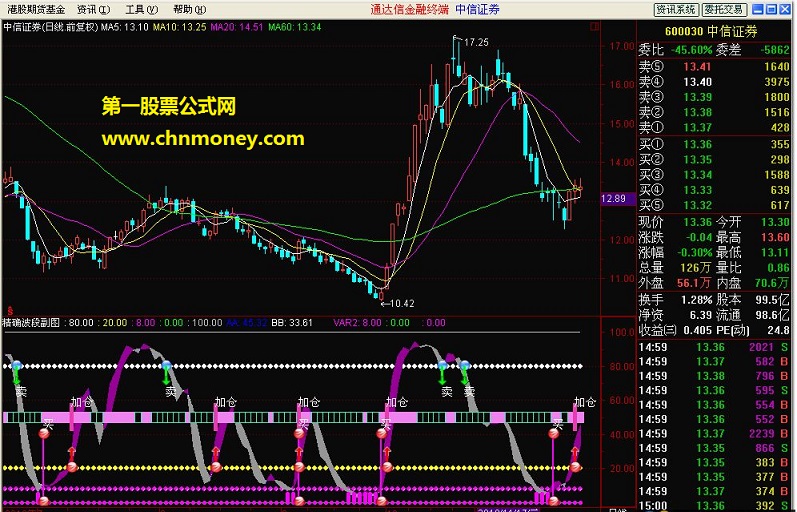Select the 15:00 tick row with 392 S
797x512 pixels.
(714, 506)
